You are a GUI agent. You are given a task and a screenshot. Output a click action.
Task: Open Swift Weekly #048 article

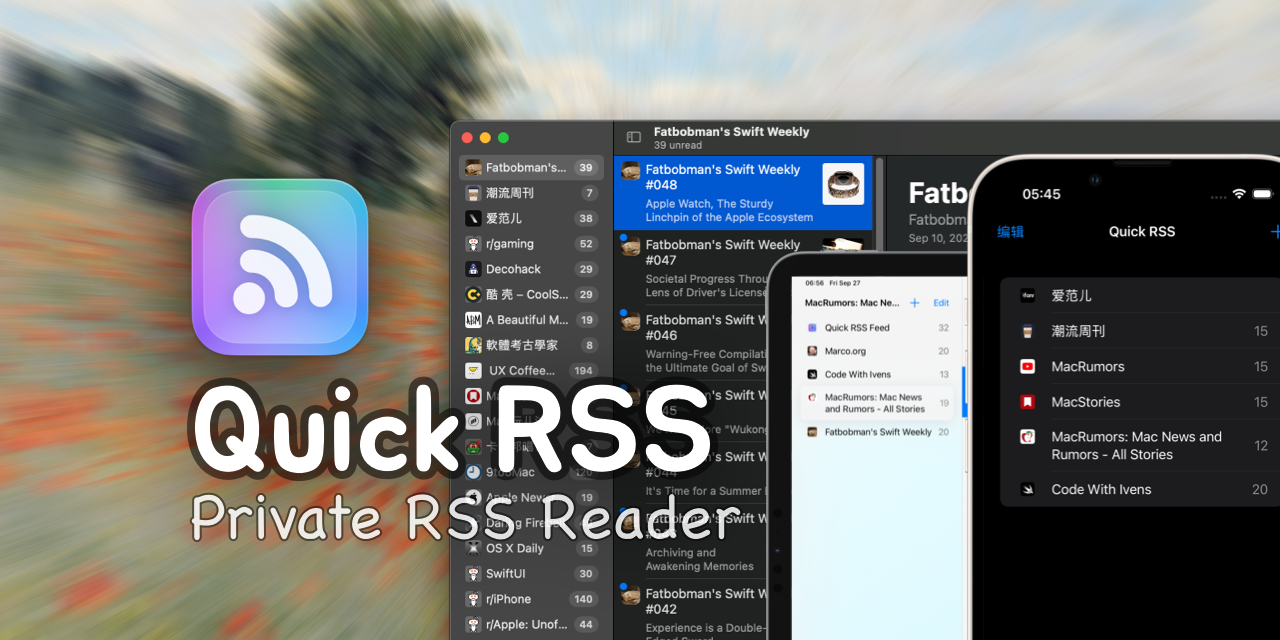[743, 192]
